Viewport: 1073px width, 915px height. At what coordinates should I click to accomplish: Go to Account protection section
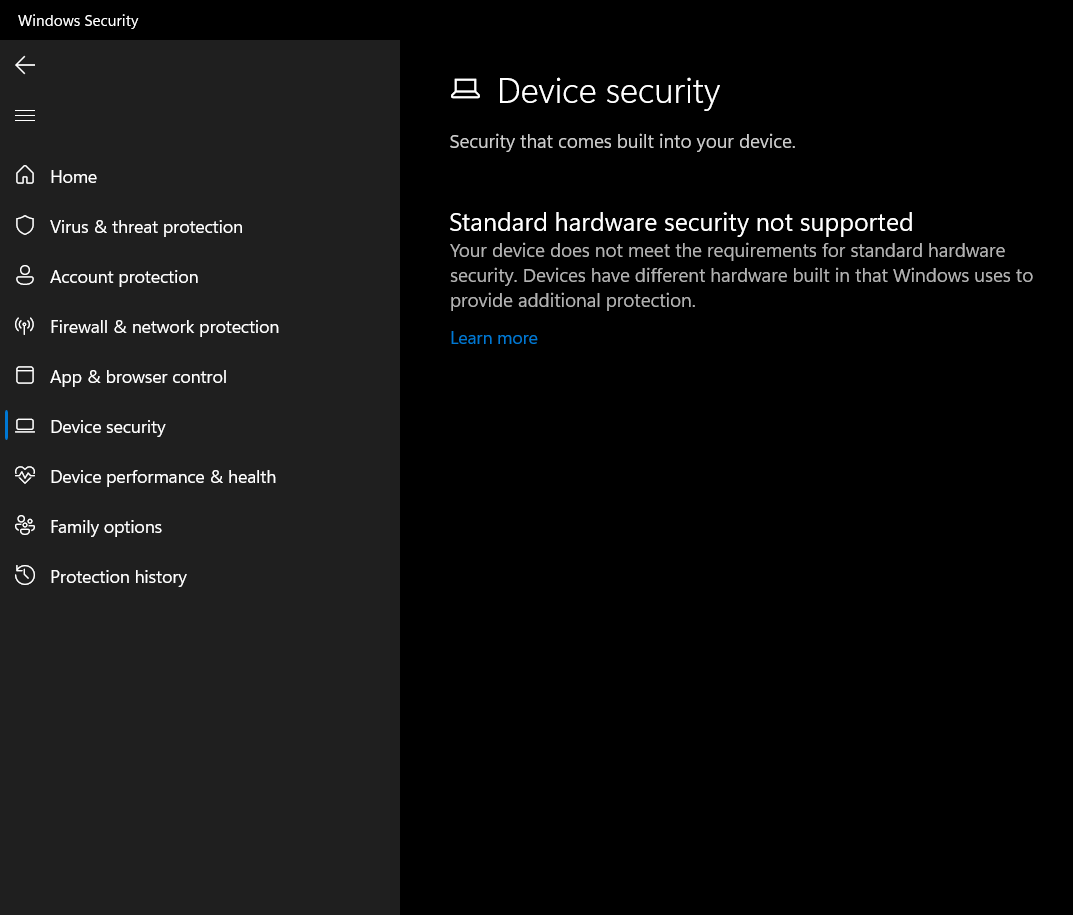[x=124, y=276]
